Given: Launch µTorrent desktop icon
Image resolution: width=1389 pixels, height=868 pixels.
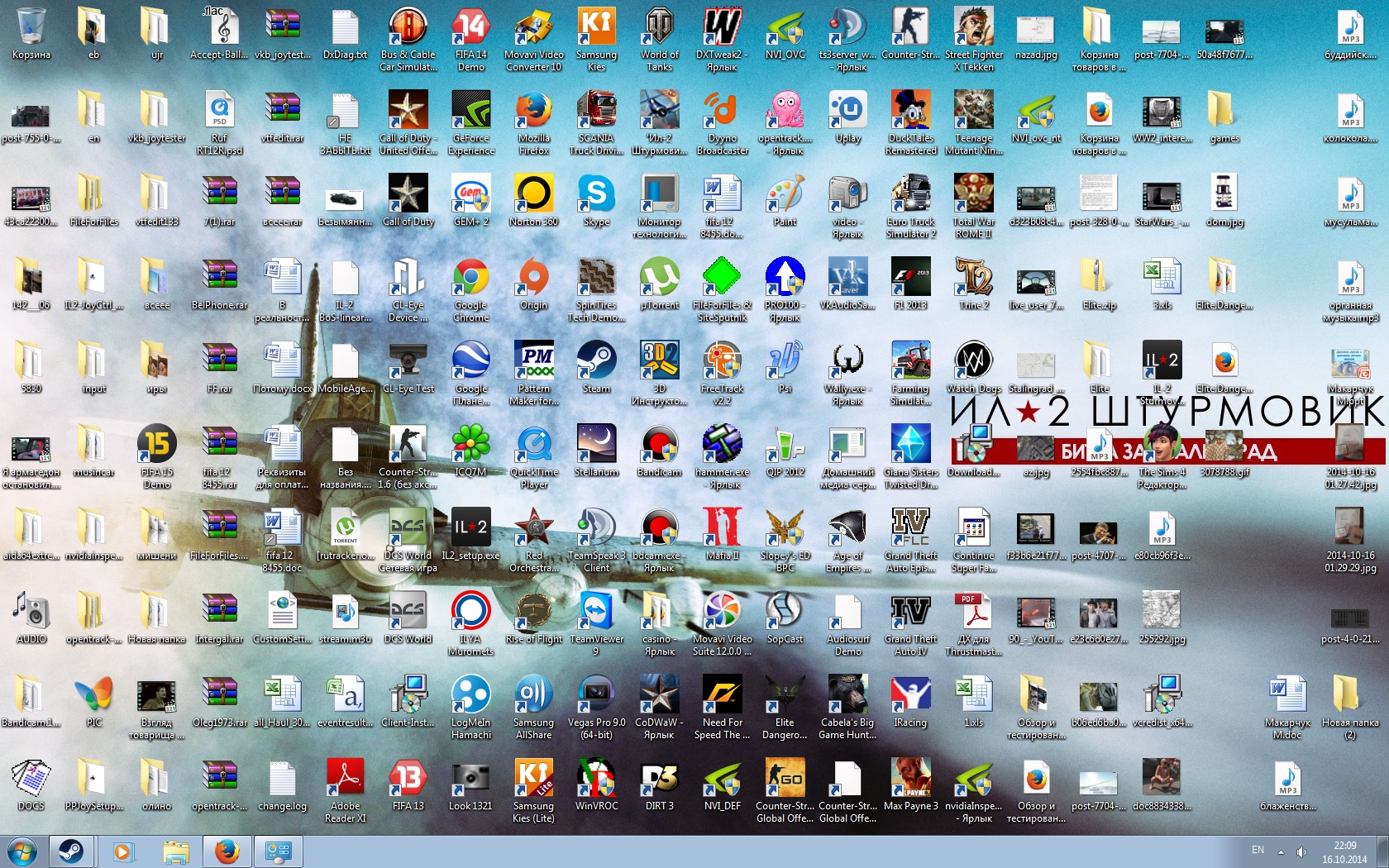Looking at the screenshot, I should [659, 284].
